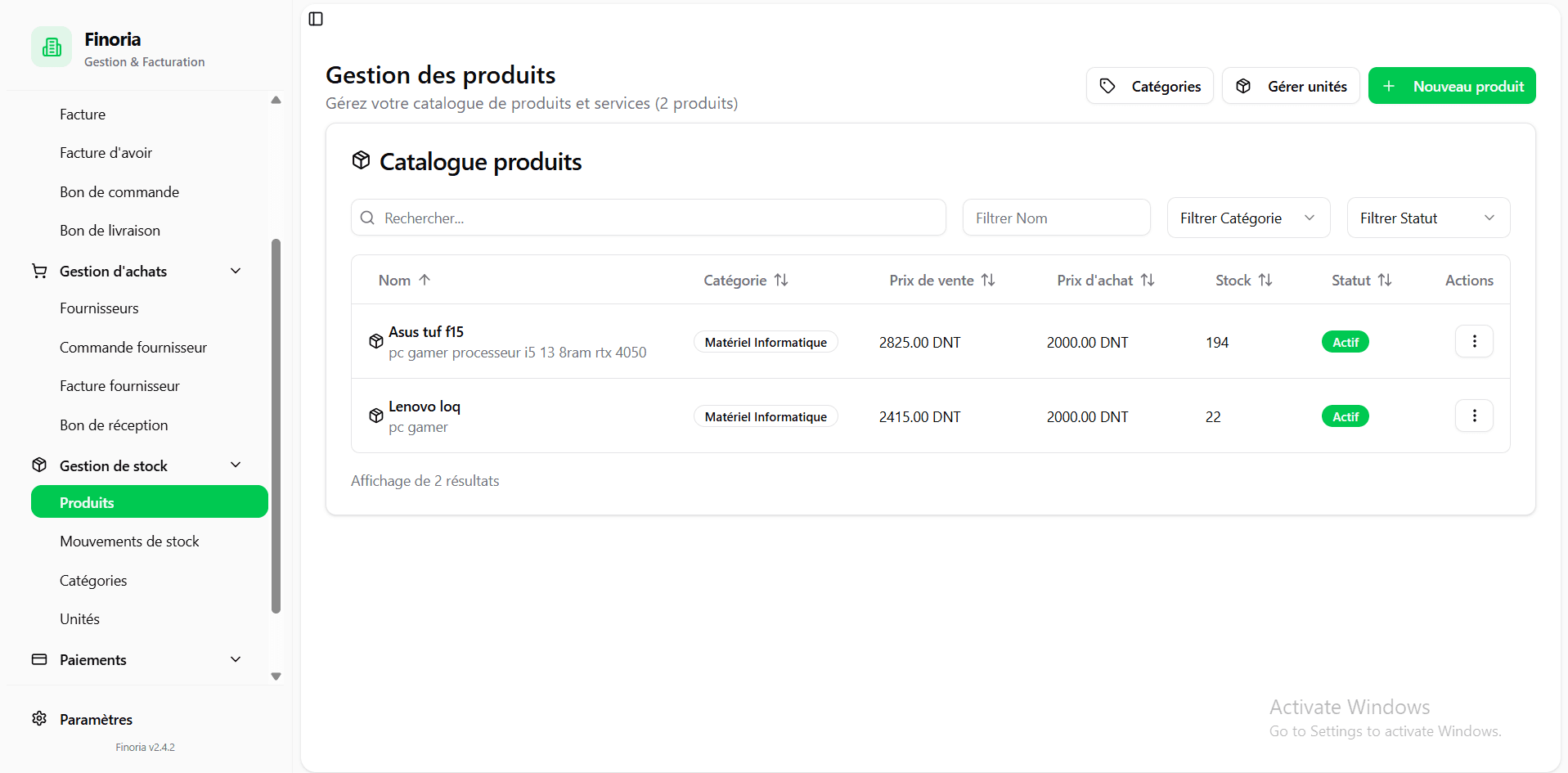Open Facture in sidebar
The image size is (1568, 773).
83,114
